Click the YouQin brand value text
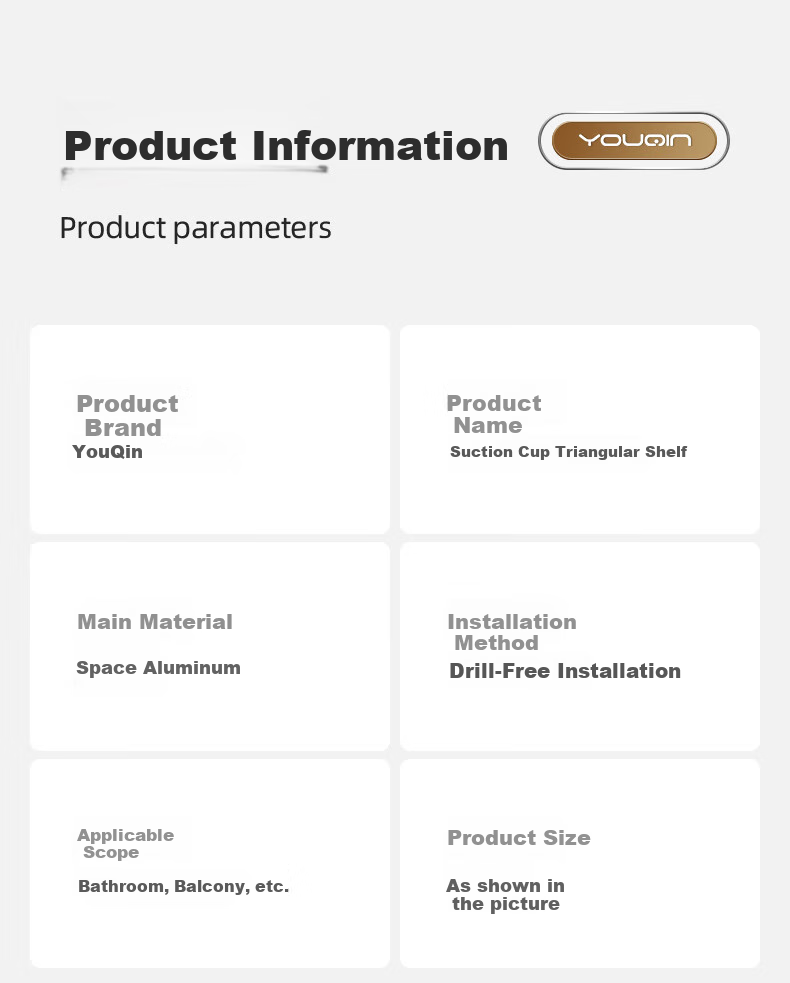This screenshot has height=983, width=790. click(107, 451)
